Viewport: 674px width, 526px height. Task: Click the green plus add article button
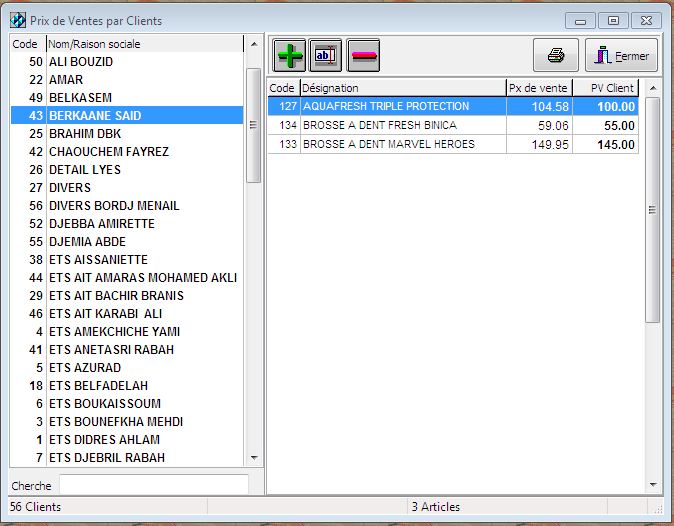tap(289, 55)
